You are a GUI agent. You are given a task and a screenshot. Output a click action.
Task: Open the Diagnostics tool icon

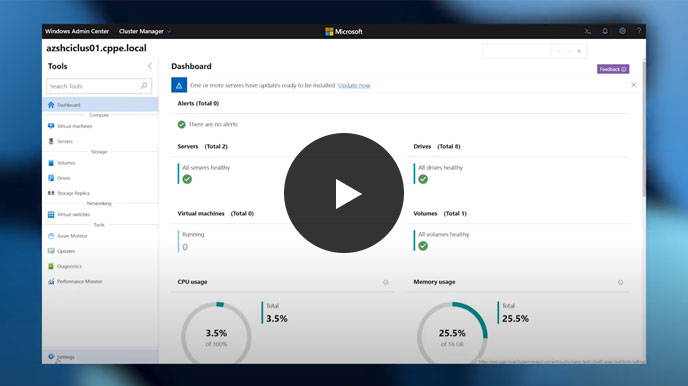51,266
